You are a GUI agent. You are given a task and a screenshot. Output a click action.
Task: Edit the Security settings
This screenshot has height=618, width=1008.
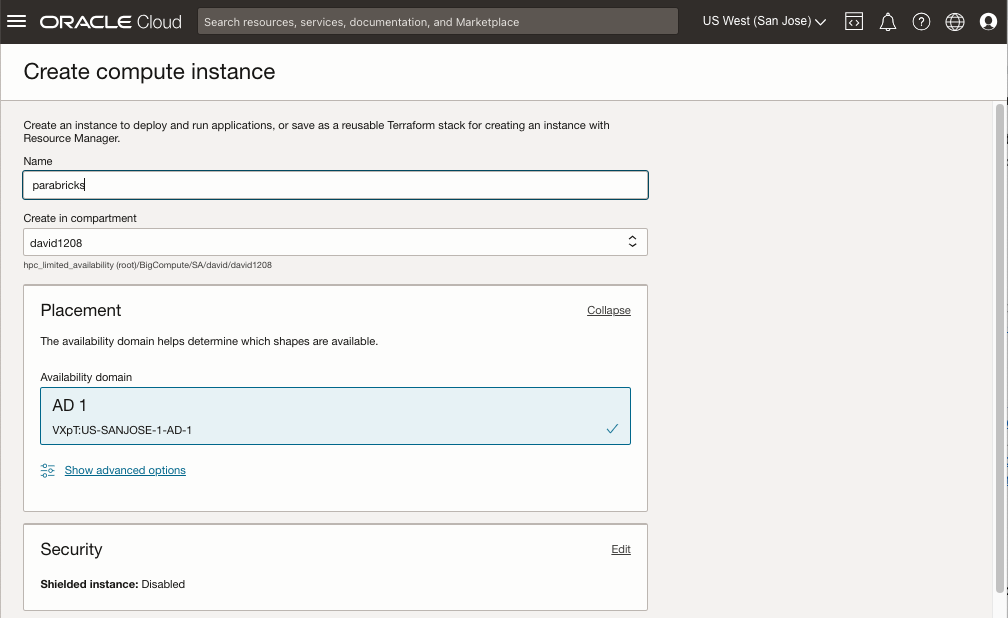(620, 549)
